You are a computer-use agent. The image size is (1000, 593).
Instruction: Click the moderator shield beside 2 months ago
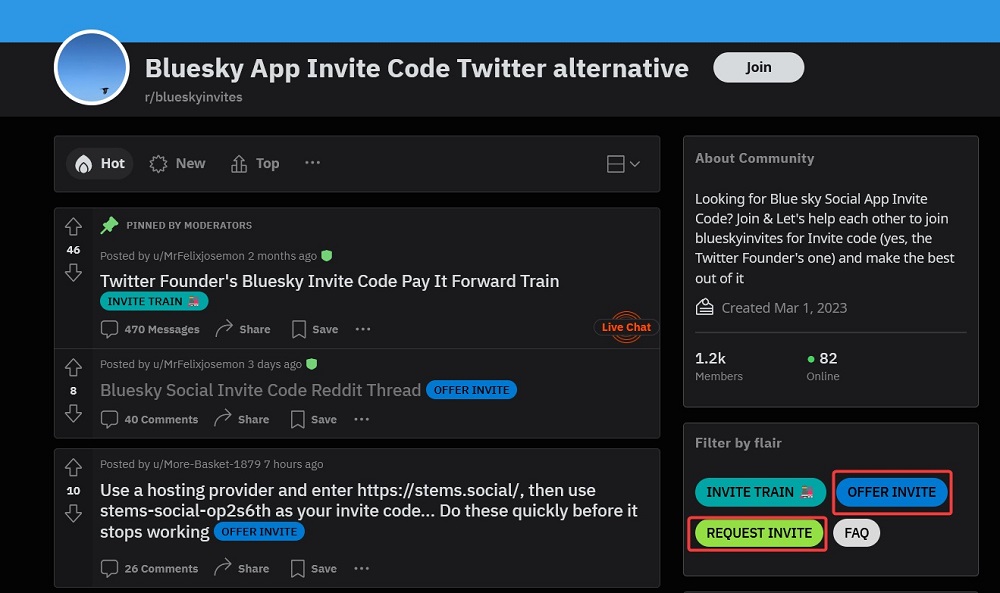(327, 256)
